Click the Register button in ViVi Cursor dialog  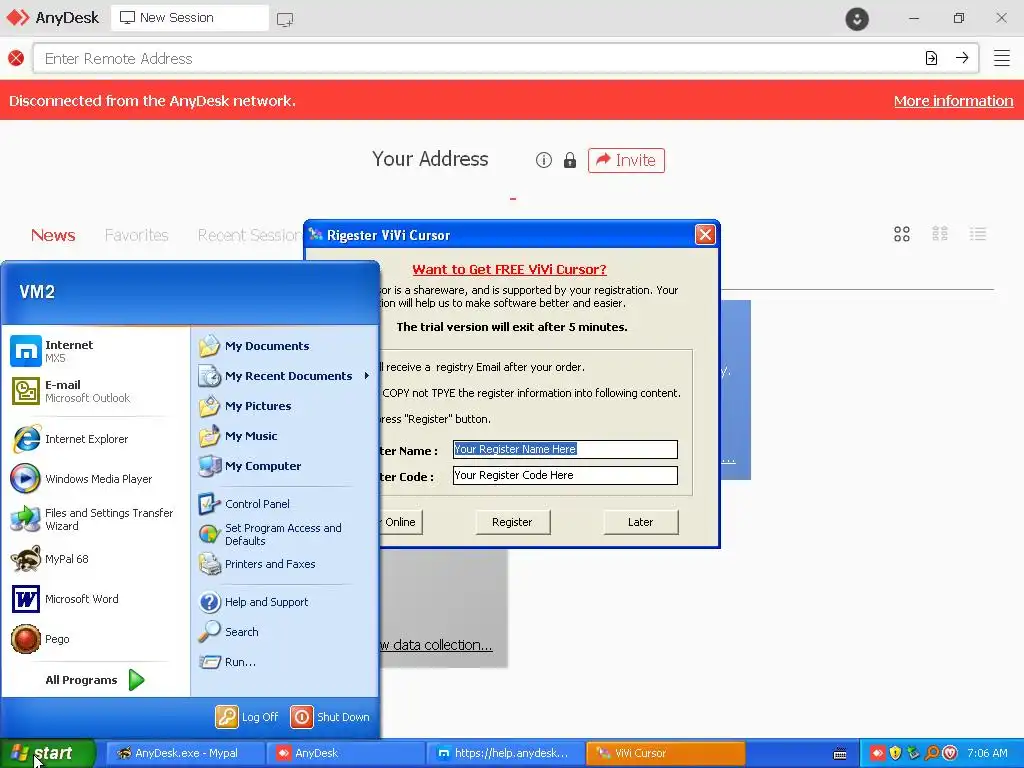pyautogui.click(x=513, y=522)
